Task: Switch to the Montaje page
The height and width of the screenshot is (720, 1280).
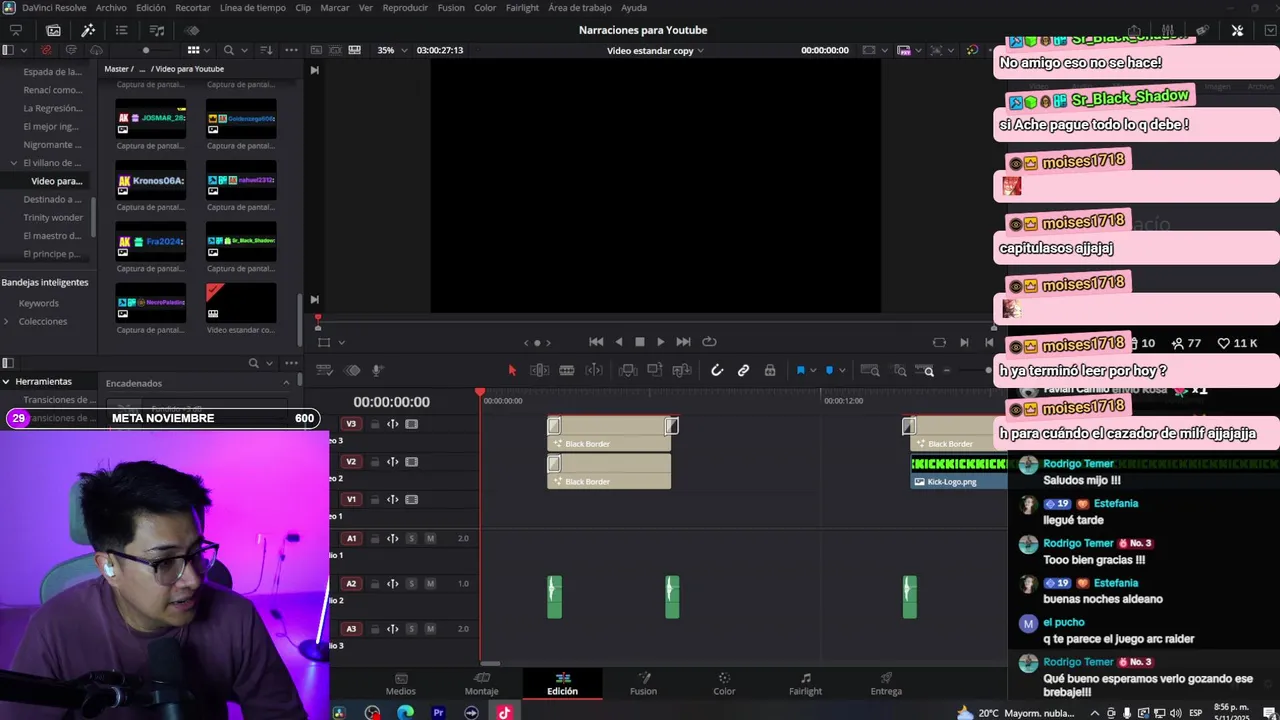Action: [x=481, y=684]
